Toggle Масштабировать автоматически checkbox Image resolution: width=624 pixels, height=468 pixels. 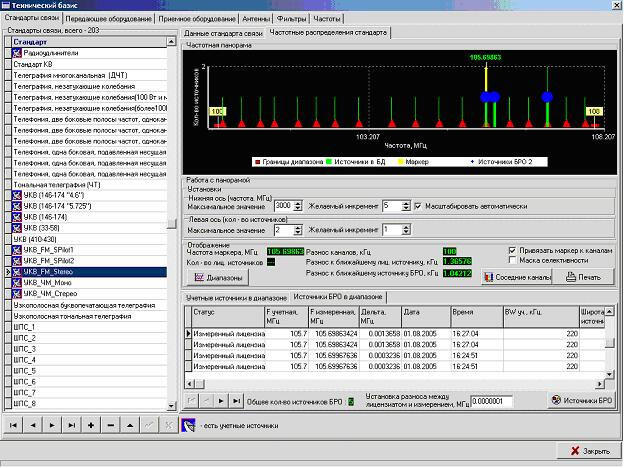pyautogui.click(x=418, y=205)
